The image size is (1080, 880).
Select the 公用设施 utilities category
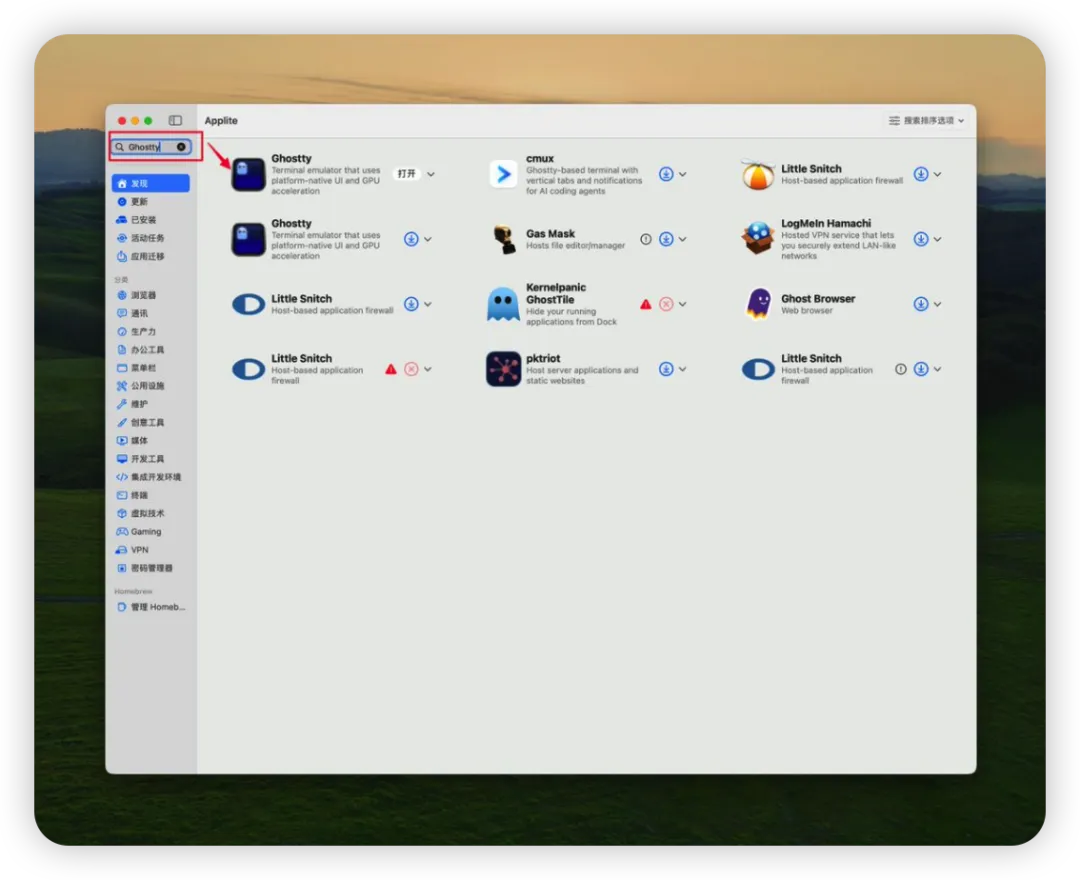[x=151, y=386]
